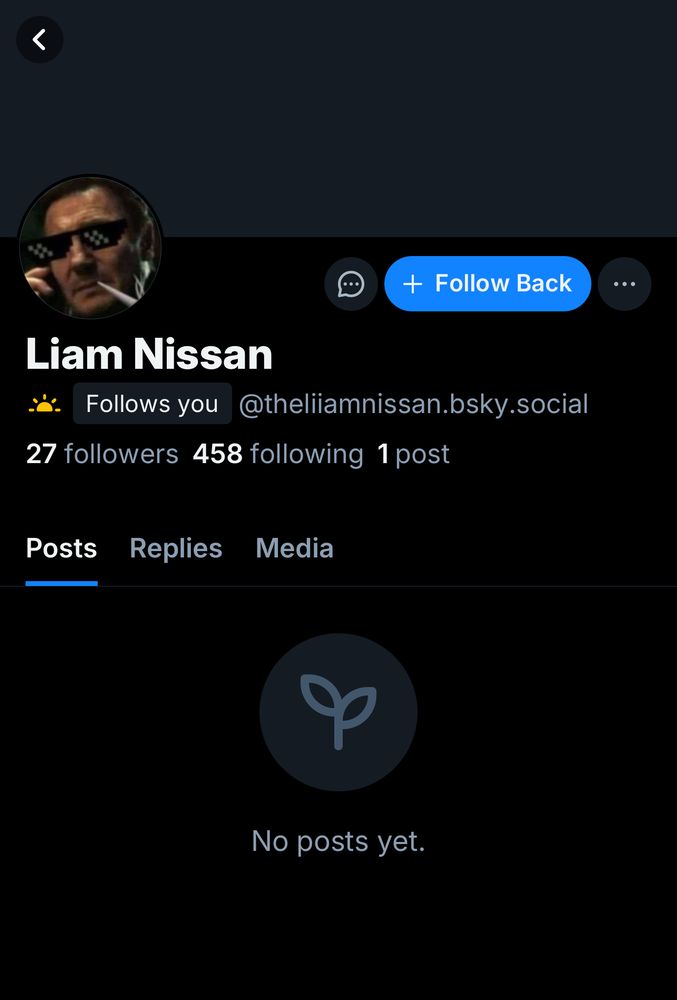The height and width of the screenshot is (1000, 677).
Task: Click the No posts yet message
Action: [x=338, y=841]
